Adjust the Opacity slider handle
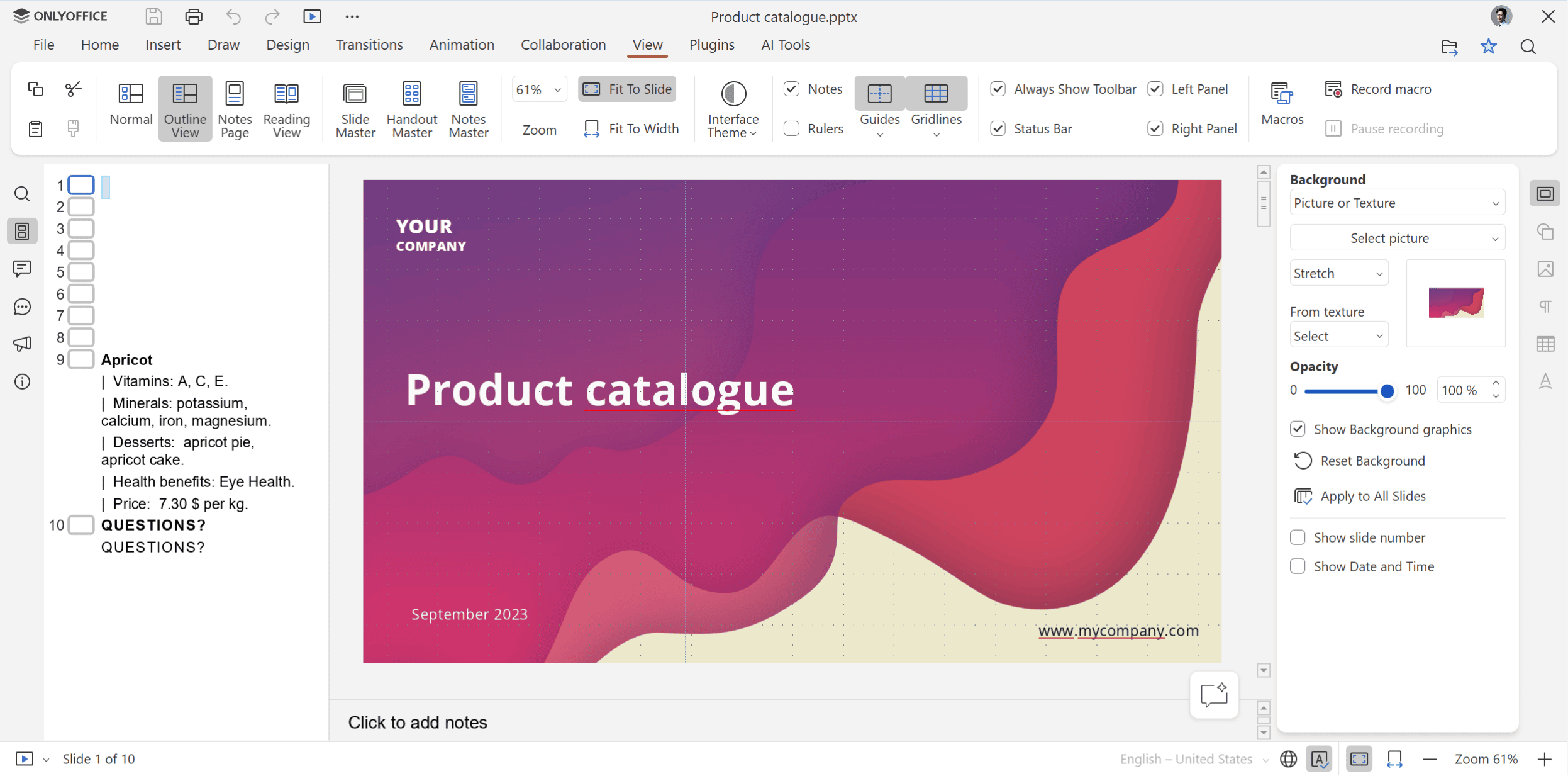 click(1386, 391)
